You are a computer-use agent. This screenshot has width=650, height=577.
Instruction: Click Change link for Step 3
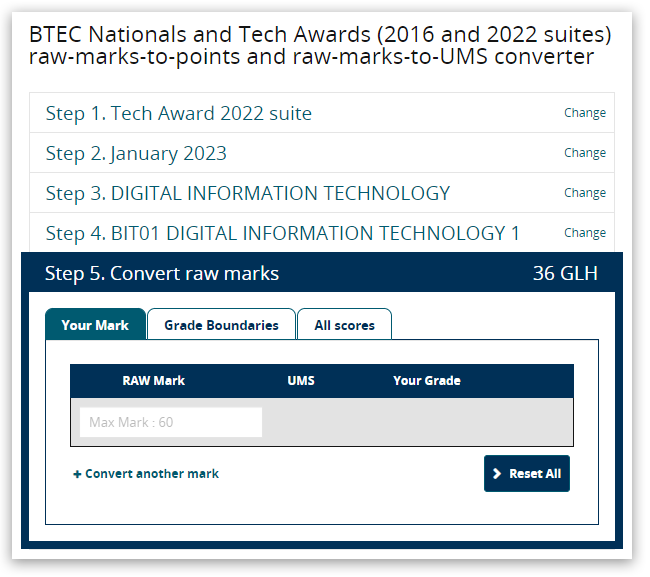tap(584, 193)
